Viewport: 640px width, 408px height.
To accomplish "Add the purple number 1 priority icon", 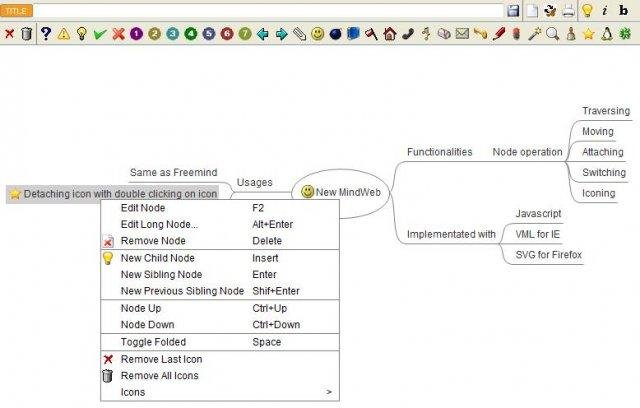I will 136,33.
